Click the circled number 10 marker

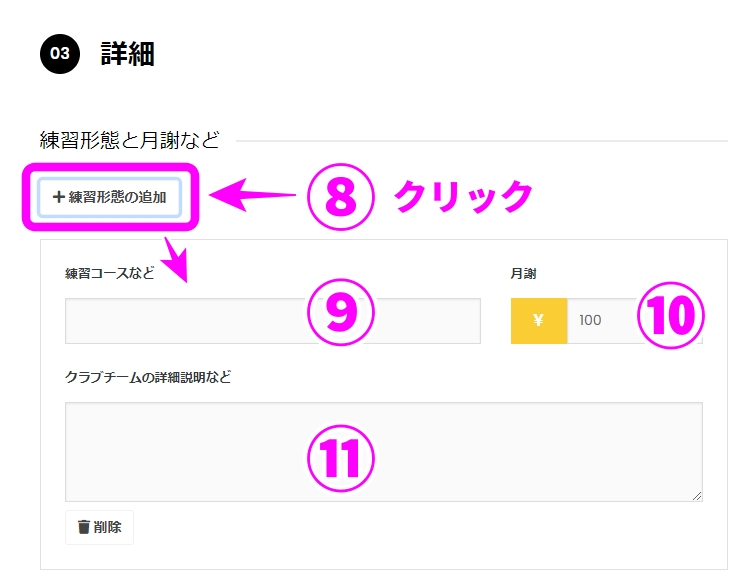click(670, 315)
